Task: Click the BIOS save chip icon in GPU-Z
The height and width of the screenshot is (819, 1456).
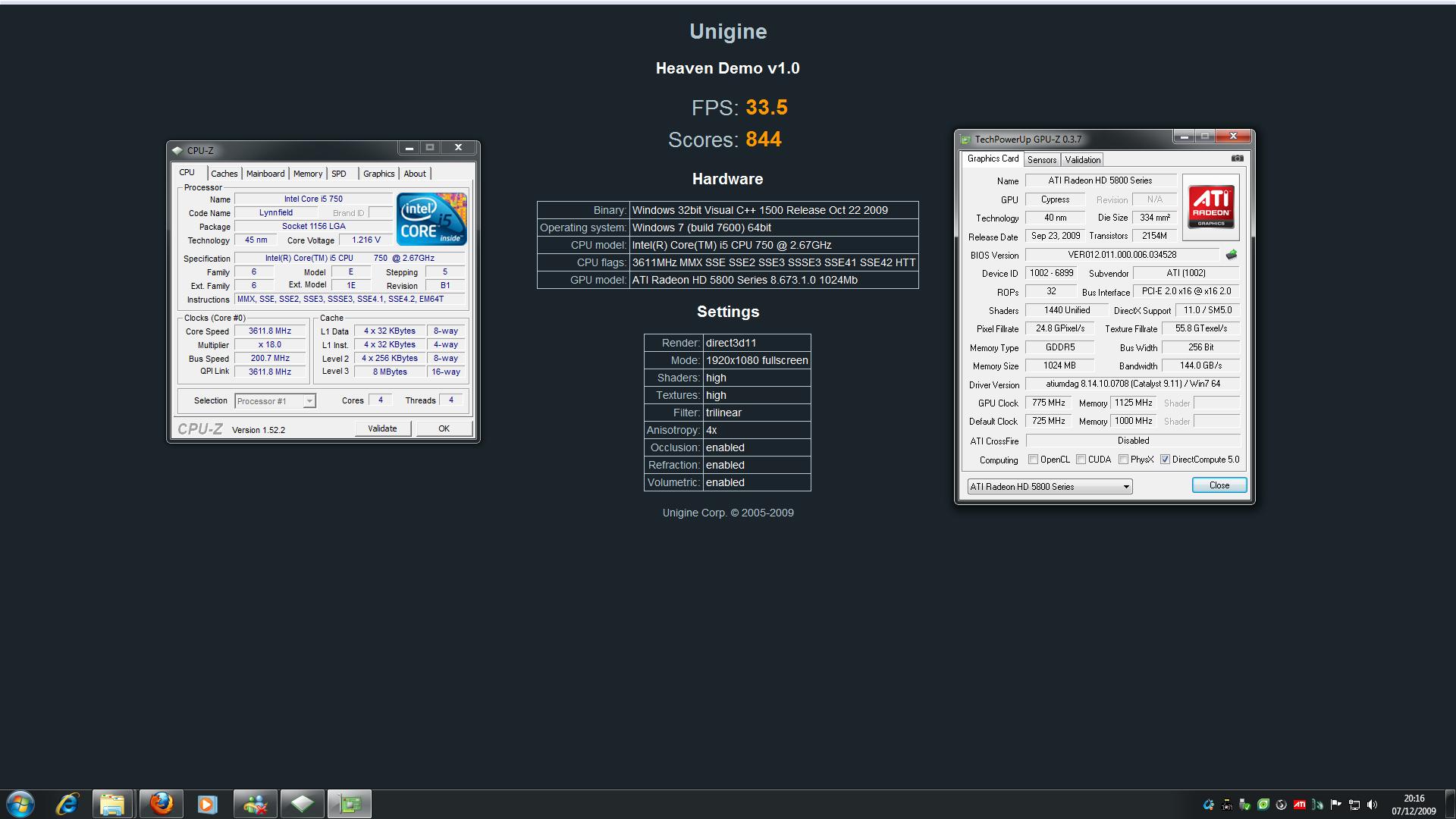Action: [x=1231, y=255]
